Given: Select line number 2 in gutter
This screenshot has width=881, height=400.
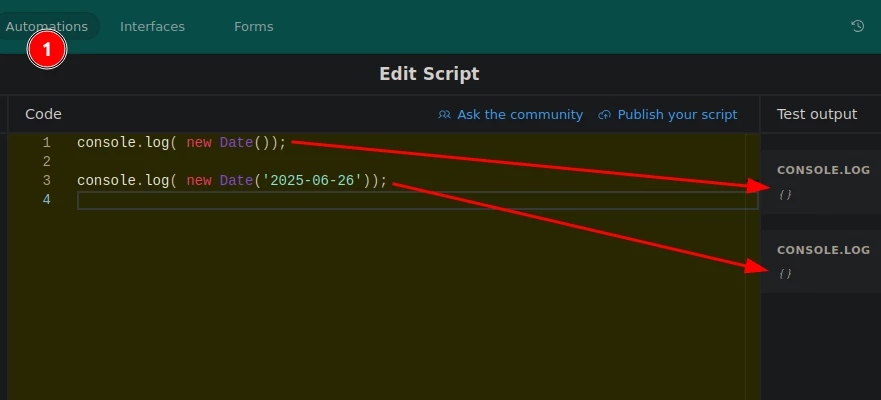Looking at the screenshot, I should [47, 162].
